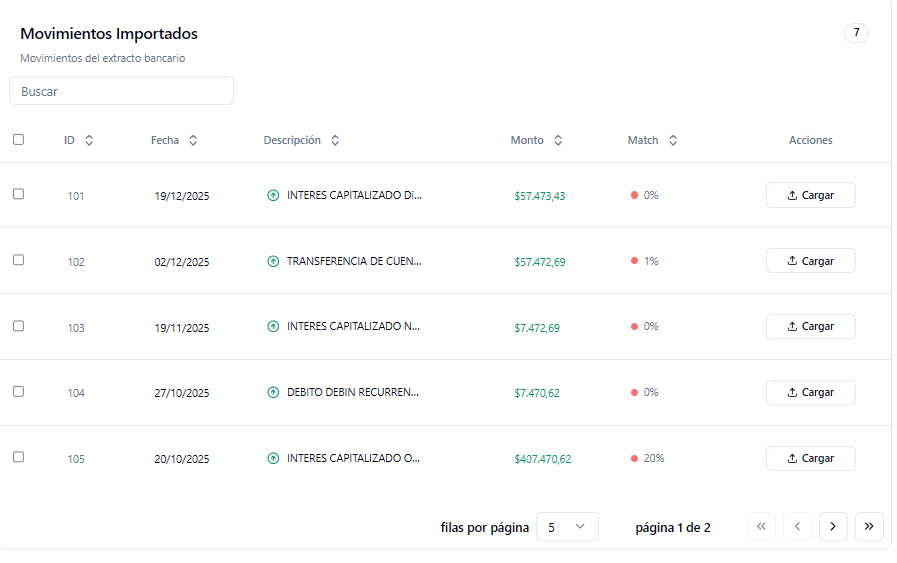Click sort icon next to ID column
Viewport: 897px width, 563px height.
(x=89, y=141)
